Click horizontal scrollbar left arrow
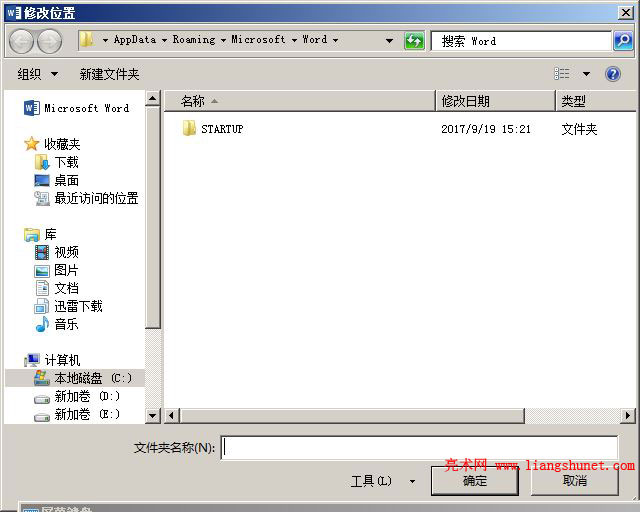The height and width of the screenshot is (512, 640). 171,416
